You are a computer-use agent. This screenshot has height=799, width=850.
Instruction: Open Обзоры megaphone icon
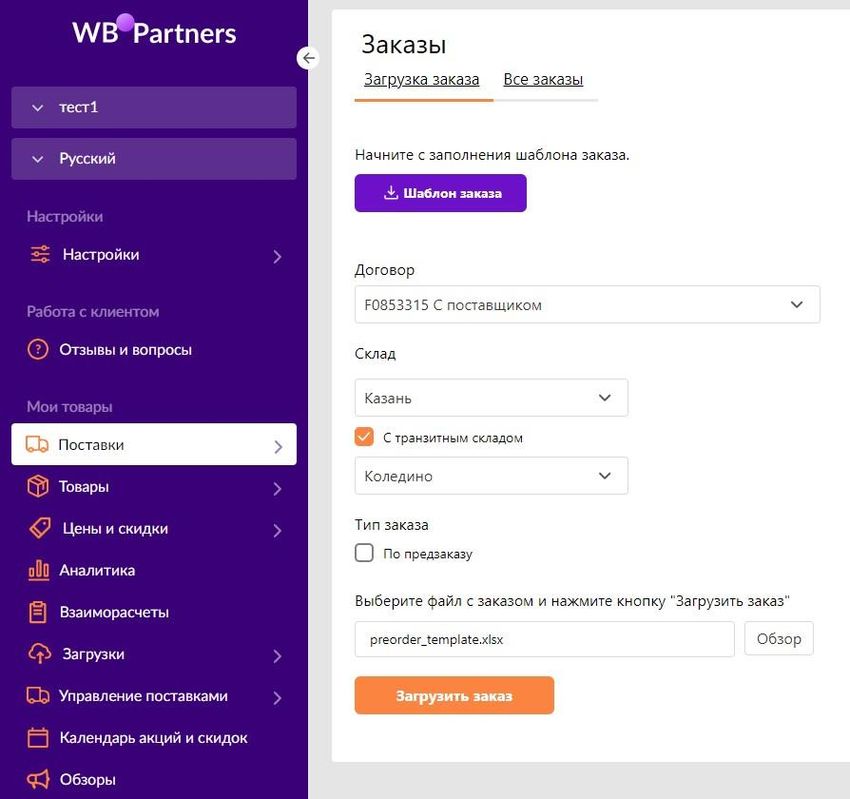pos(38,779)
